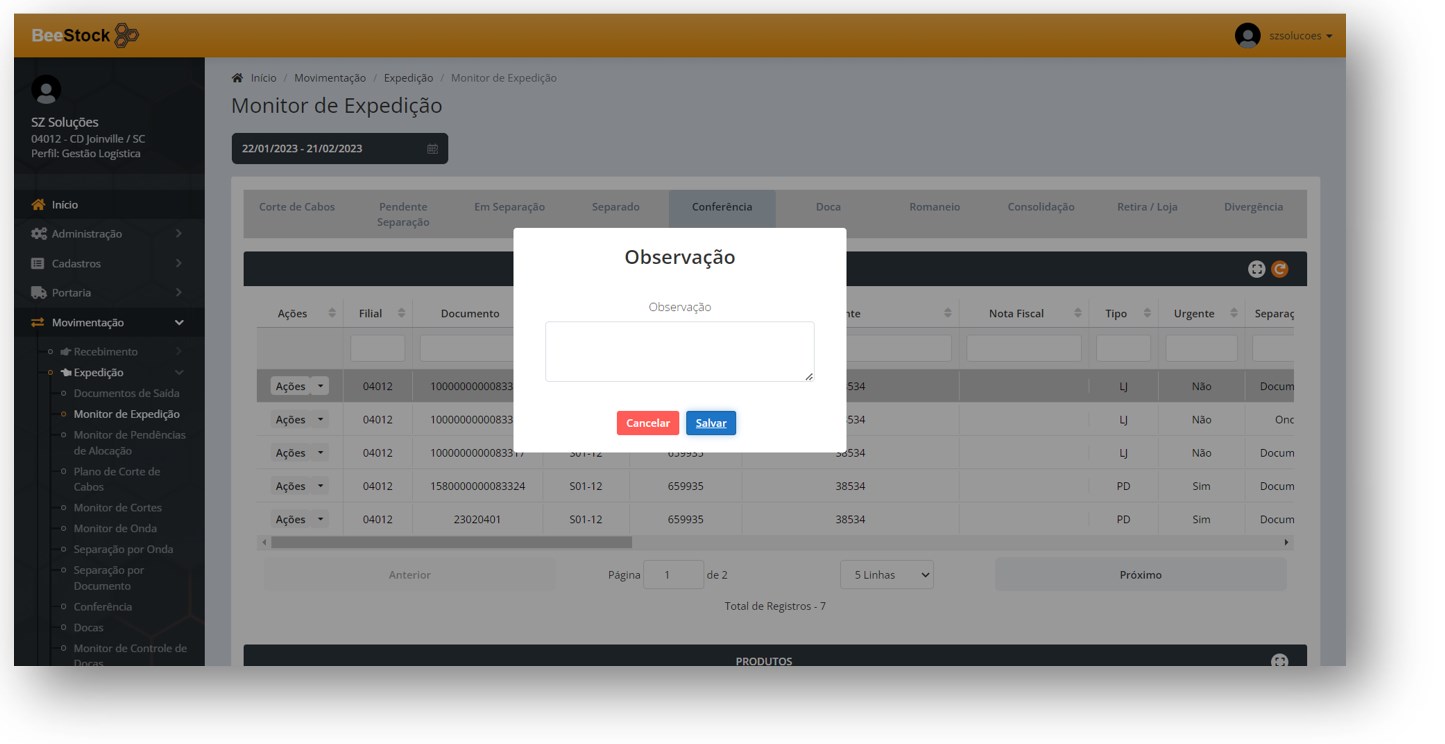Switch to the Romaneio tab
The image size is (1445, 744).
(934, 207)
